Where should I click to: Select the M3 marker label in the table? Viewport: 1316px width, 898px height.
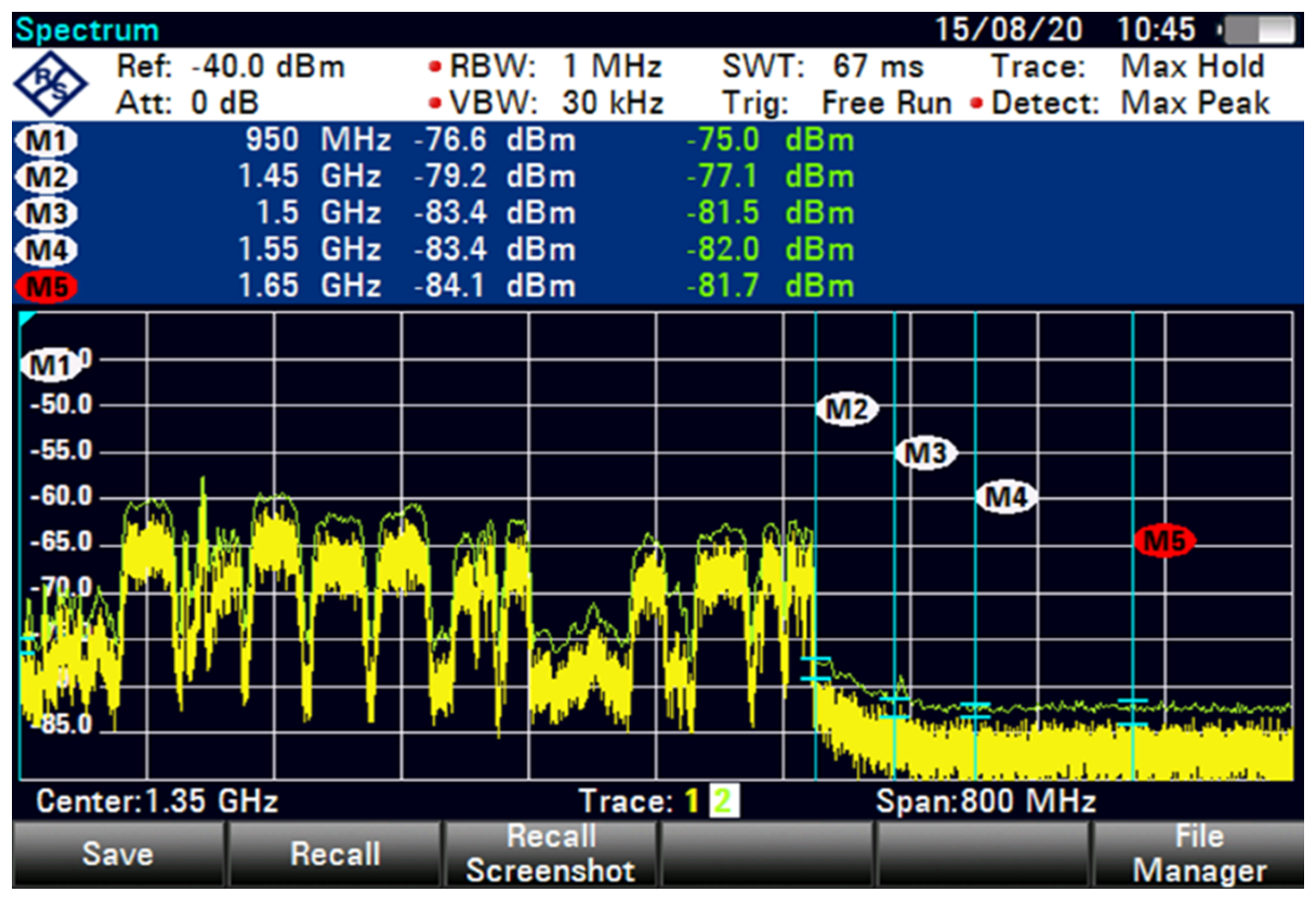coord(47,213)
